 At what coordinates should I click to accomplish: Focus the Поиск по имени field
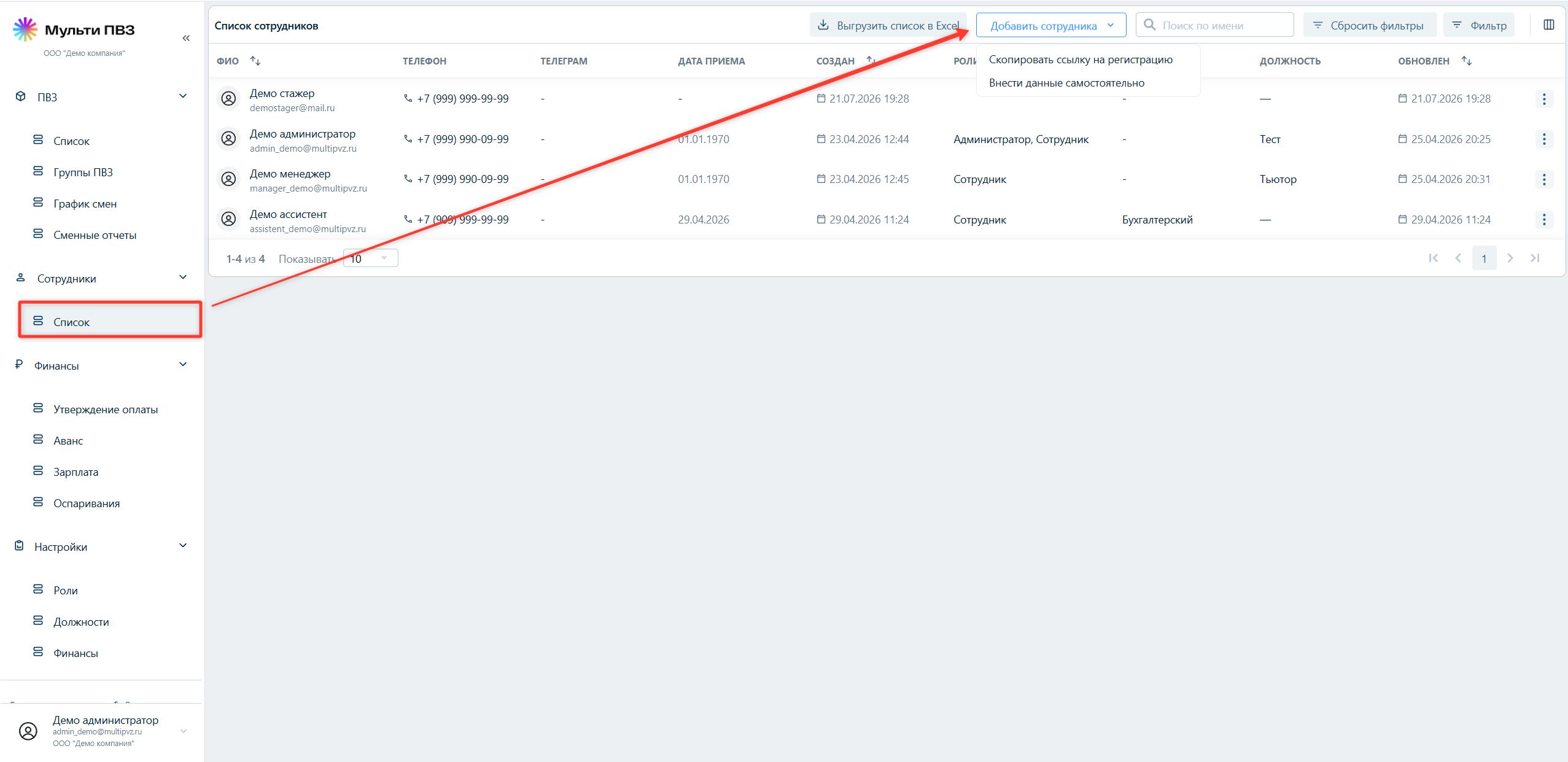pyautogui.click(x=1214, y=25)
